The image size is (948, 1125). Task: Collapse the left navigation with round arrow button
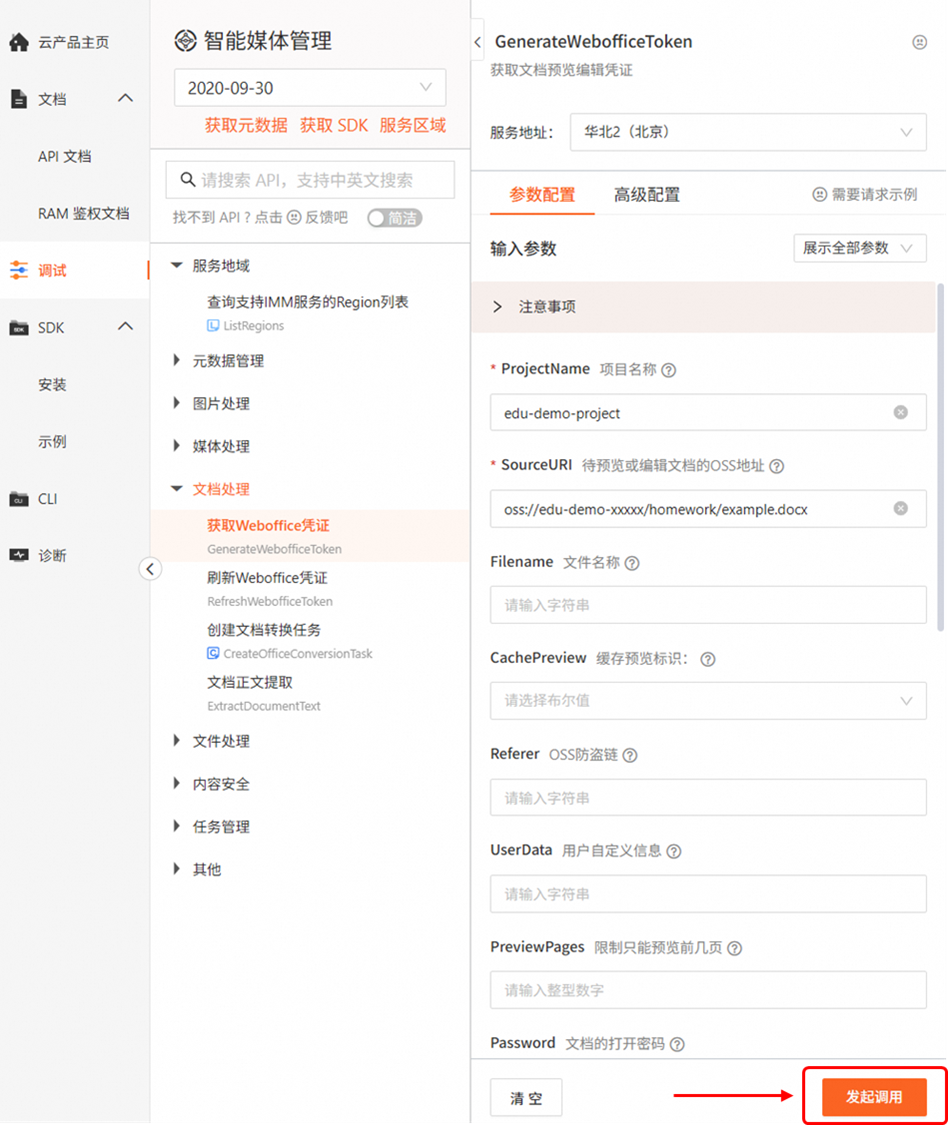[150, 569]
